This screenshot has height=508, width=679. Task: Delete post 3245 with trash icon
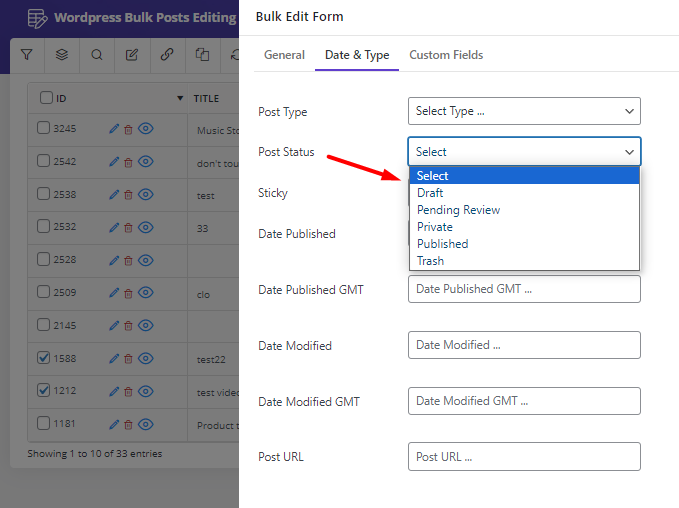[x=128, y=129]
